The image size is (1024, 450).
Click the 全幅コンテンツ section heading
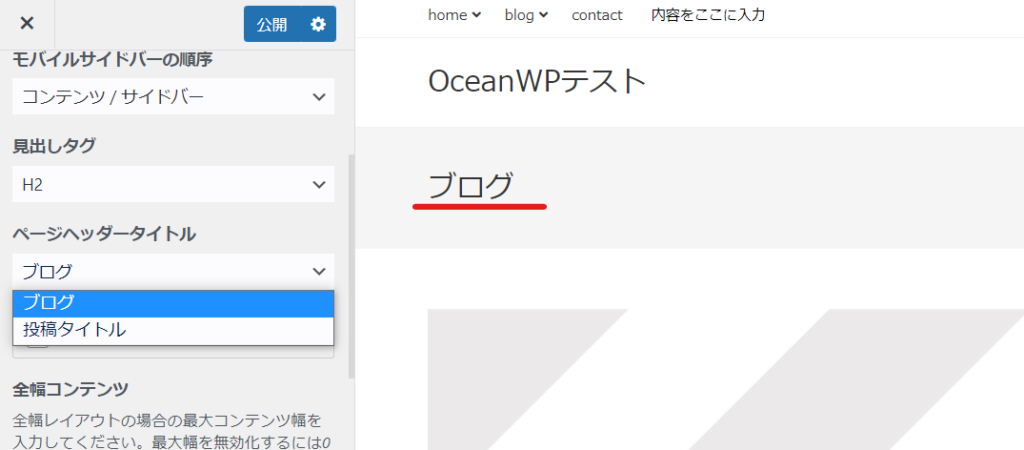pos(71,390)
